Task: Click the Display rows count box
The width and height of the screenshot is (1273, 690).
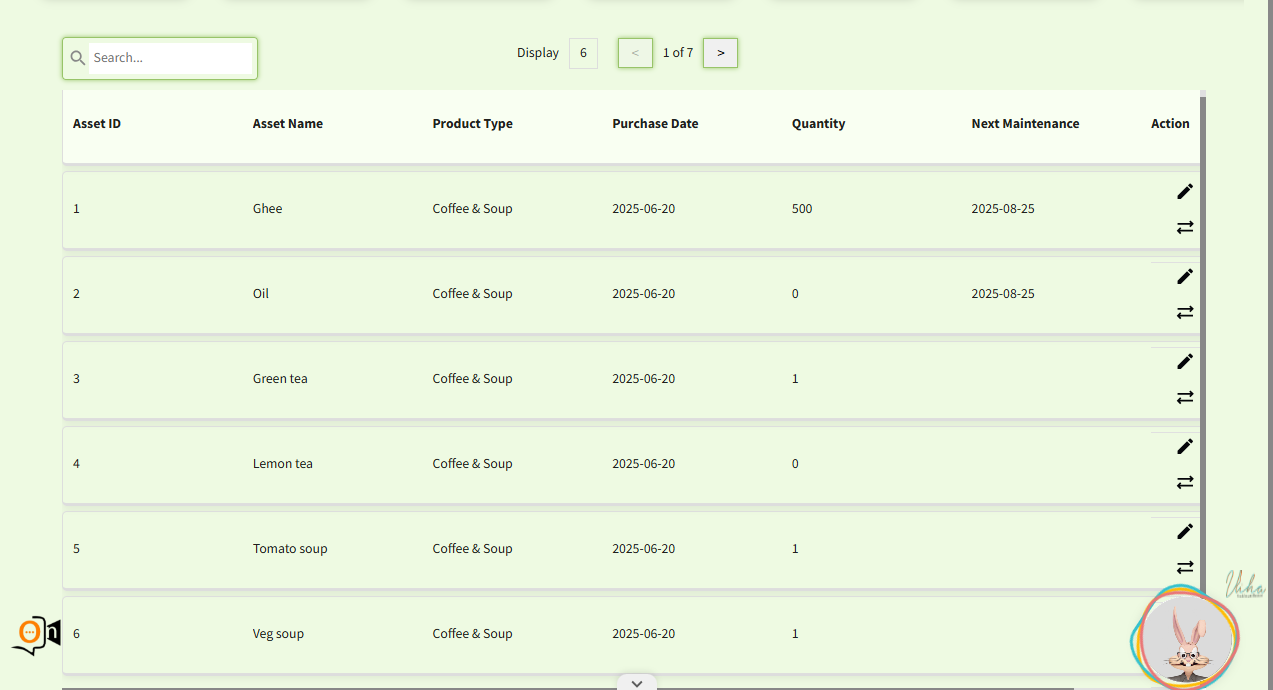Action: 583,53
